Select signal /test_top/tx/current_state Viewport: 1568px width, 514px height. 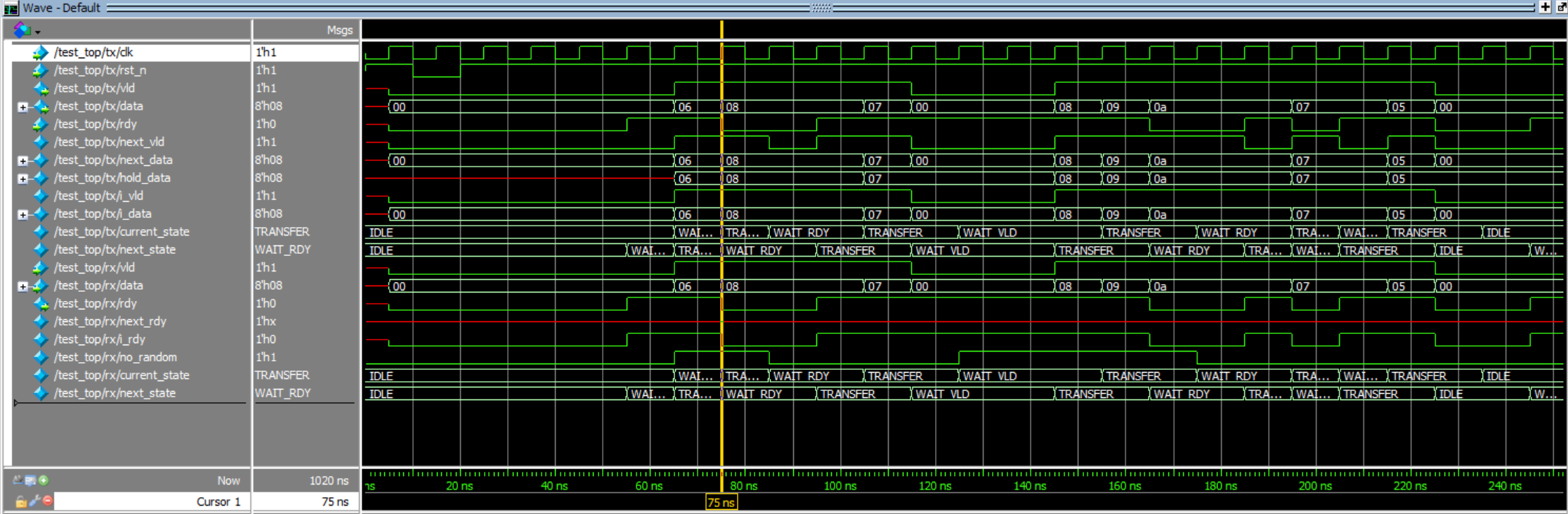(x=122, y=231)
